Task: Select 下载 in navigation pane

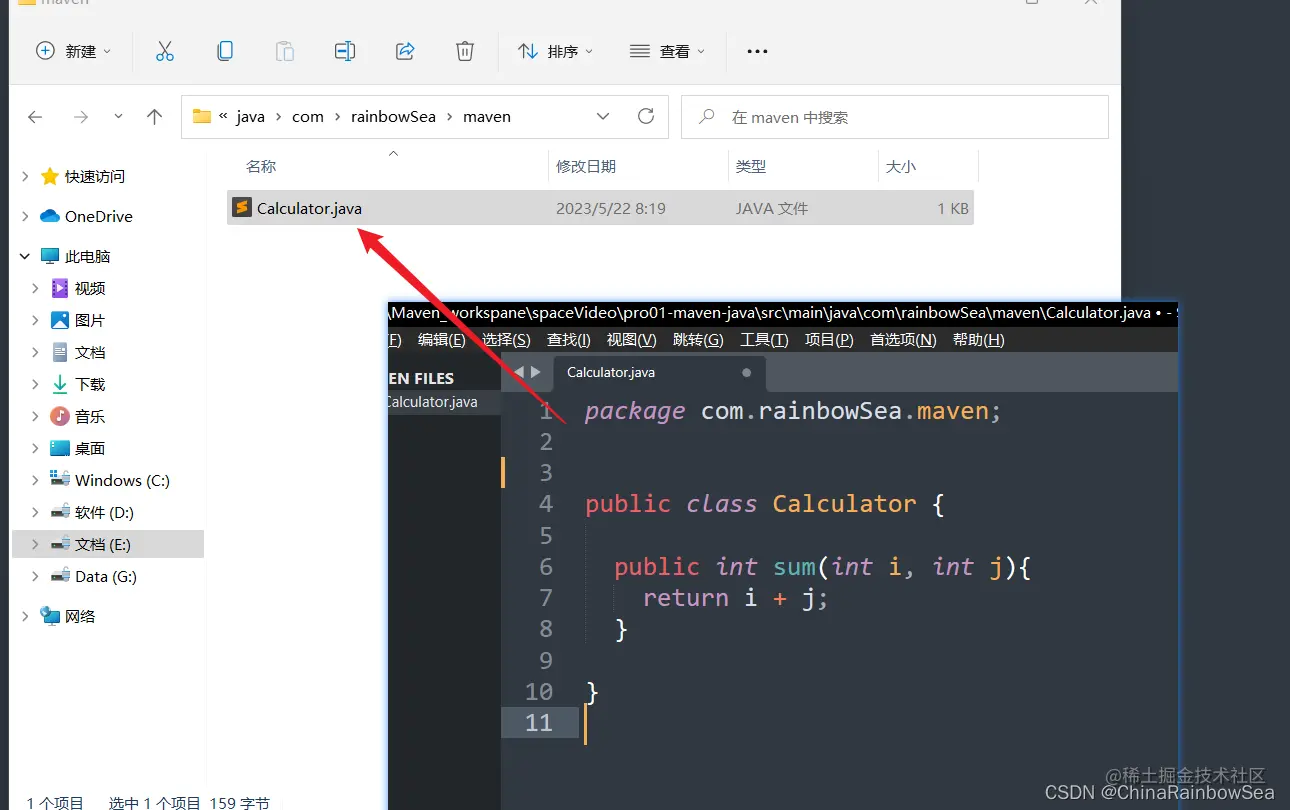Action: 90,384
